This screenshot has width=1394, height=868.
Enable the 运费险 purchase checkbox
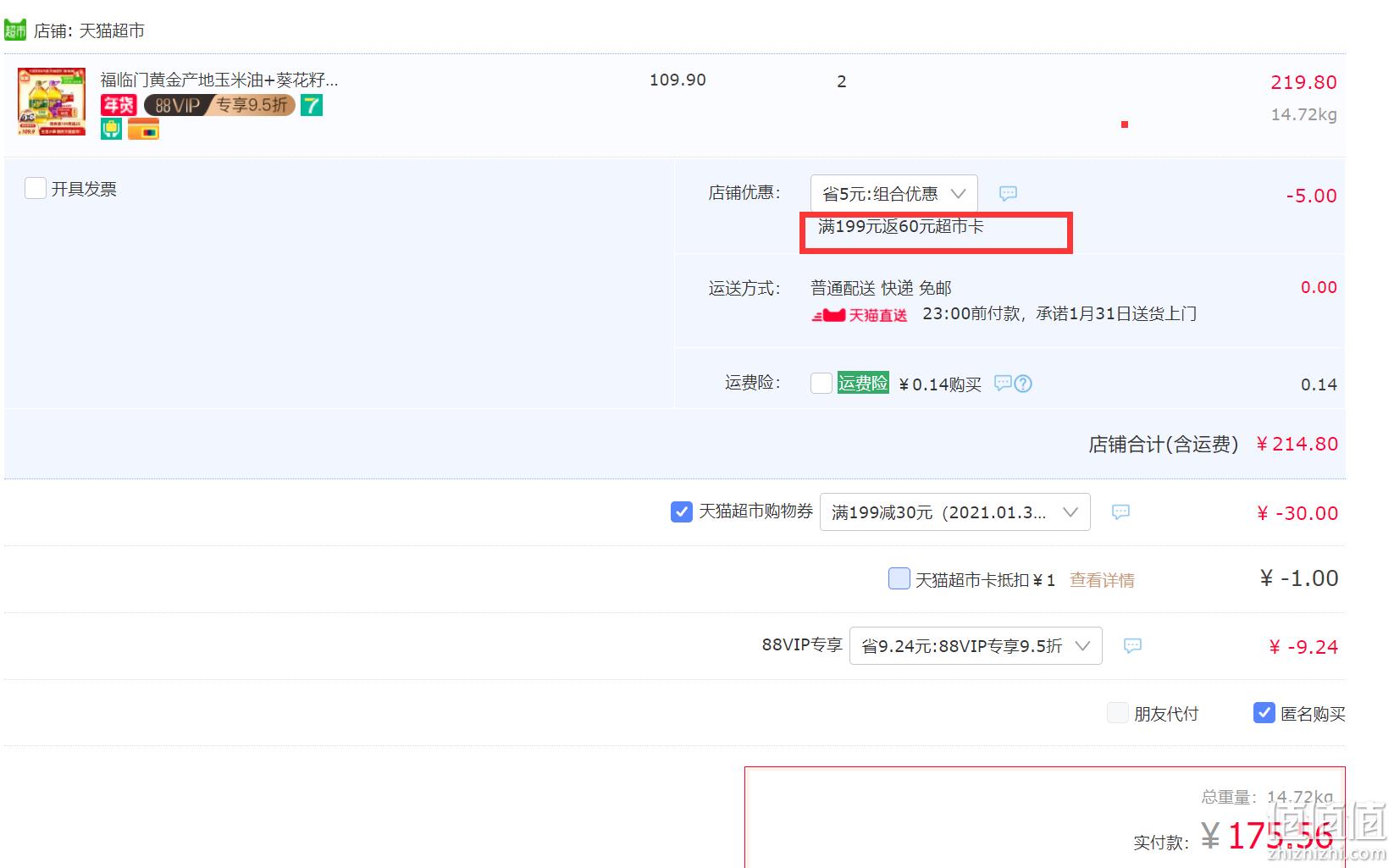click(821, 383)
